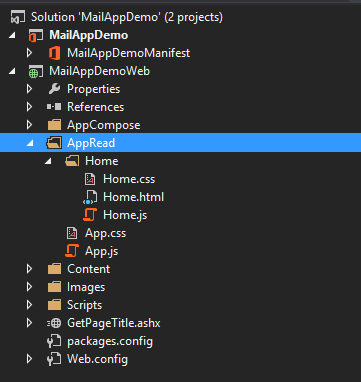361x382 pixels.
Task: Select the Home folder label
Action: point(102,161)
